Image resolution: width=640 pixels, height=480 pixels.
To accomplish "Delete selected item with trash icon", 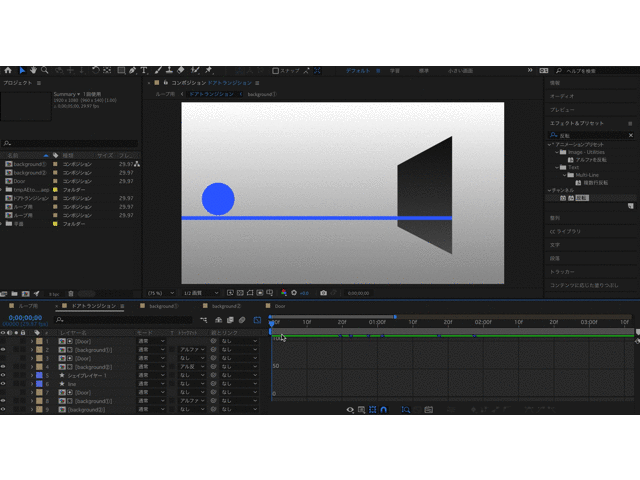I will [71, 294].
